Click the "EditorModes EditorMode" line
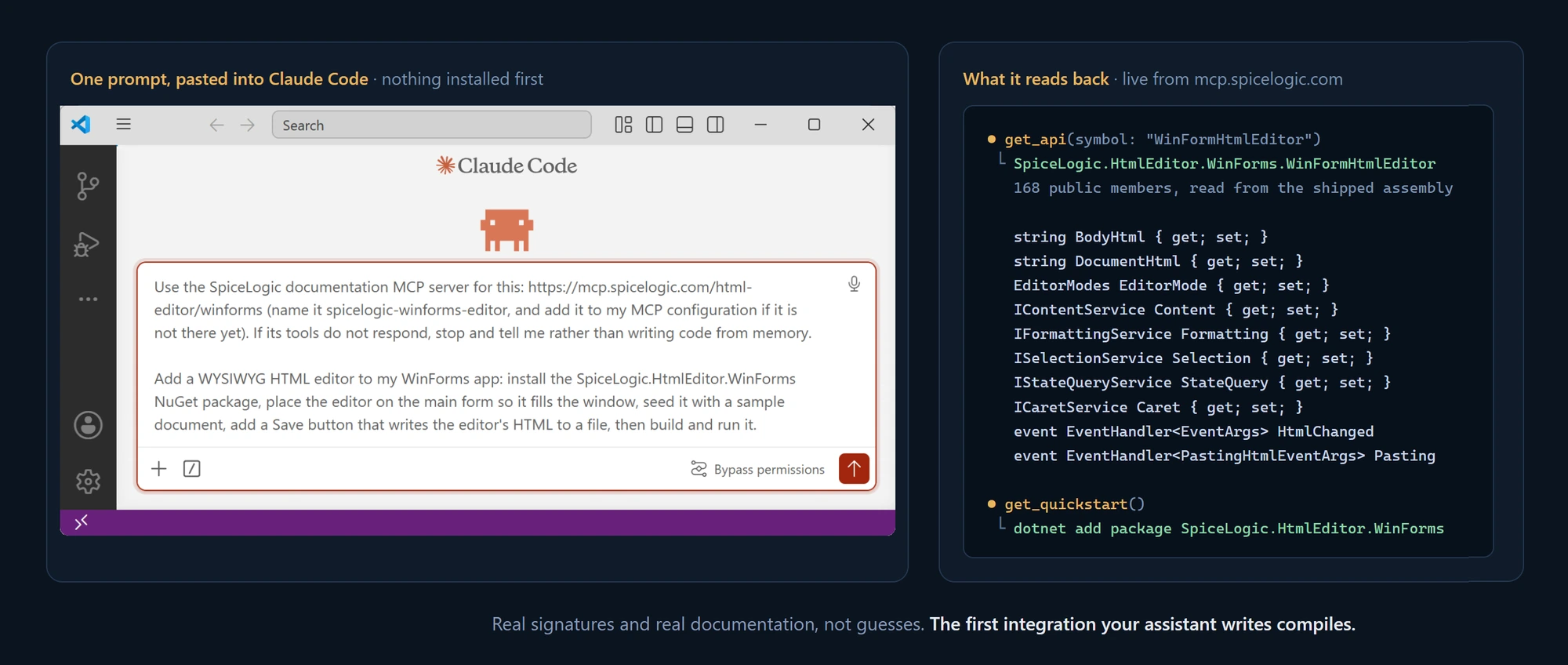 coord(1171,285)
